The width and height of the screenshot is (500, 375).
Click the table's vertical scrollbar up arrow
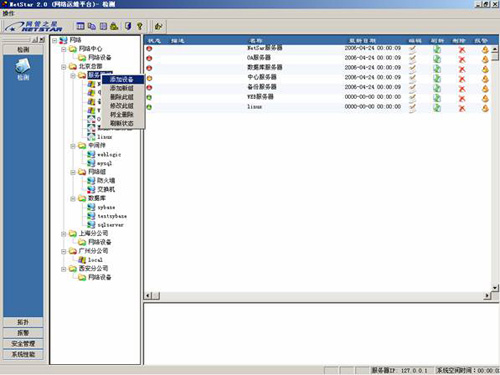[495, 49]
